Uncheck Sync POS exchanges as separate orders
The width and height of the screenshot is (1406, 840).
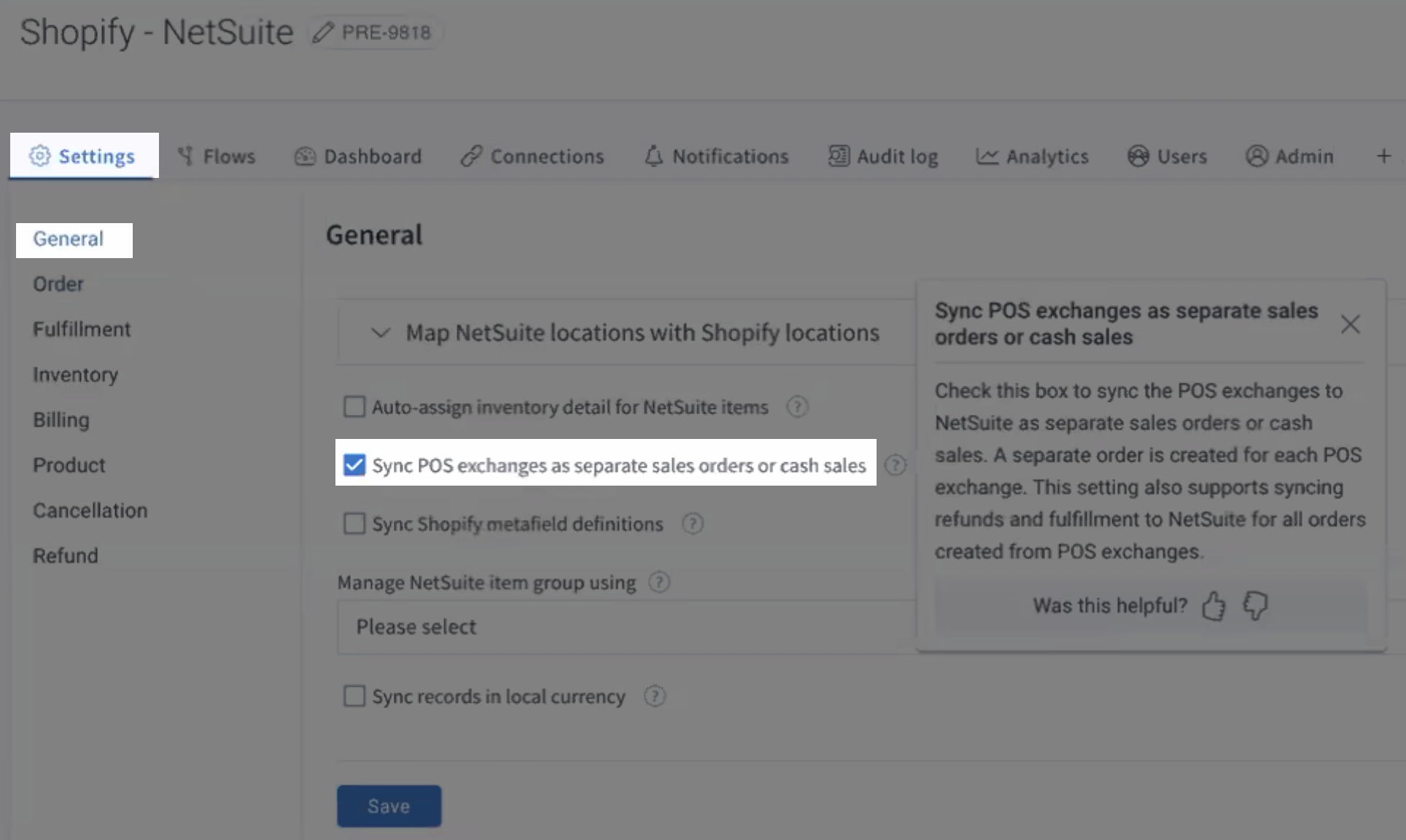(x=354, y=464)
